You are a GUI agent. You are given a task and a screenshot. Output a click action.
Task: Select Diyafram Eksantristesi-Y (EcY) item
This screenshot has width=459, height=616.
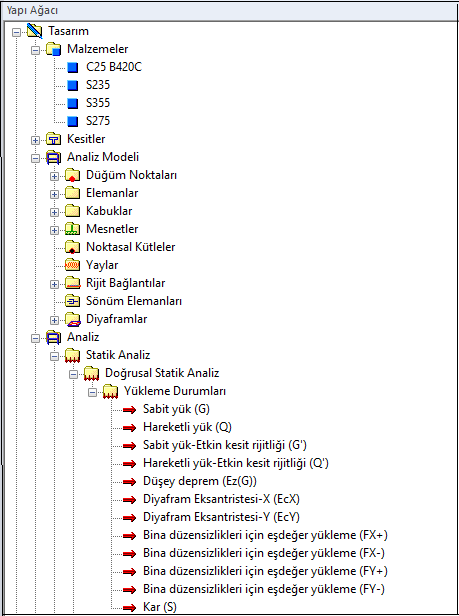click(221, 517)
